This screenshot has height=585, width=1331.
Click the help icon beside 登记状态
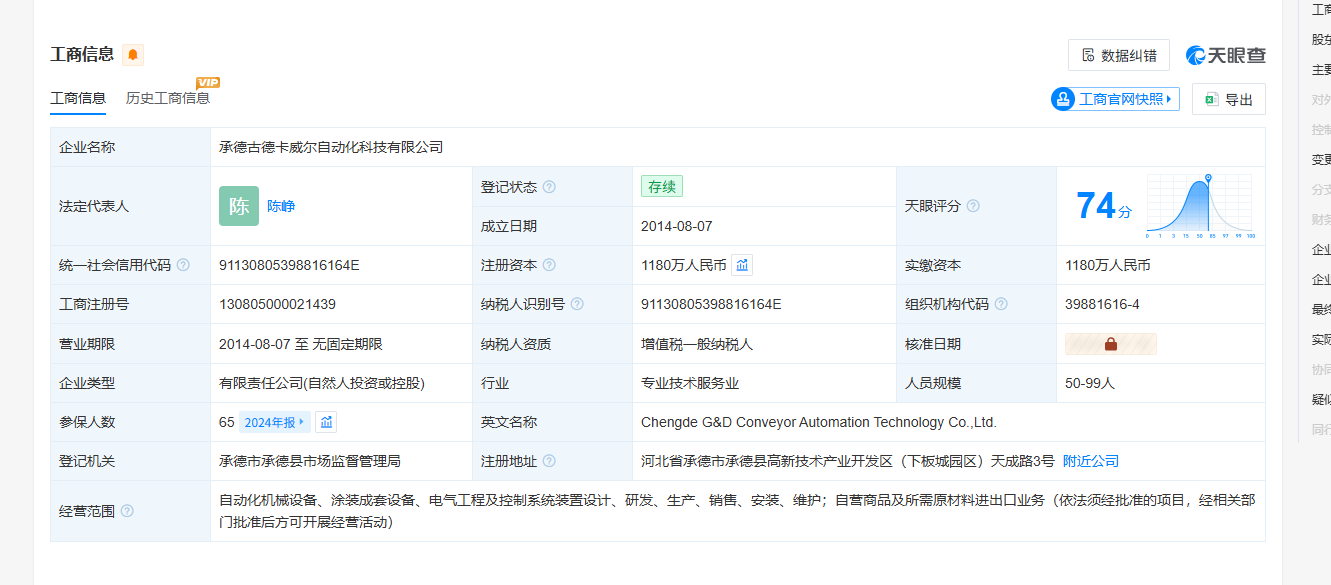click(x=549, y=187)
